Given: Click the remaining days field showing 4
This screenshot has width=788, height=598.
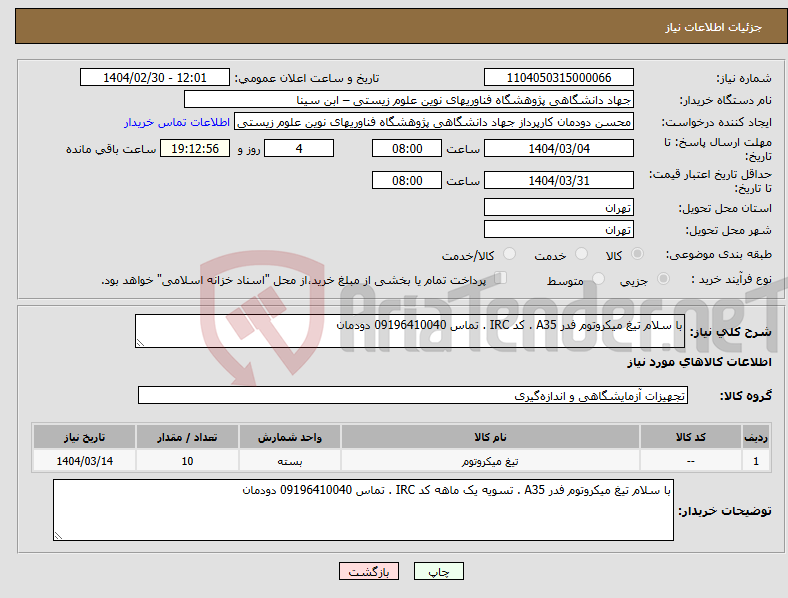Looking at the screenshot, I should (x=299, y=148).
